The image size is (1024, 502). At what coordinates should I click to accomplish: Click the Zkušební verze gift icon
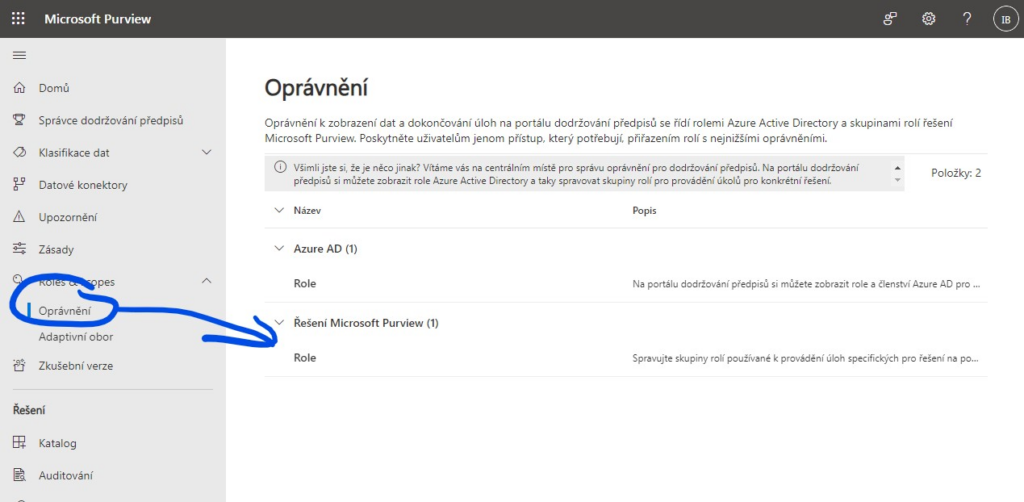20,366
